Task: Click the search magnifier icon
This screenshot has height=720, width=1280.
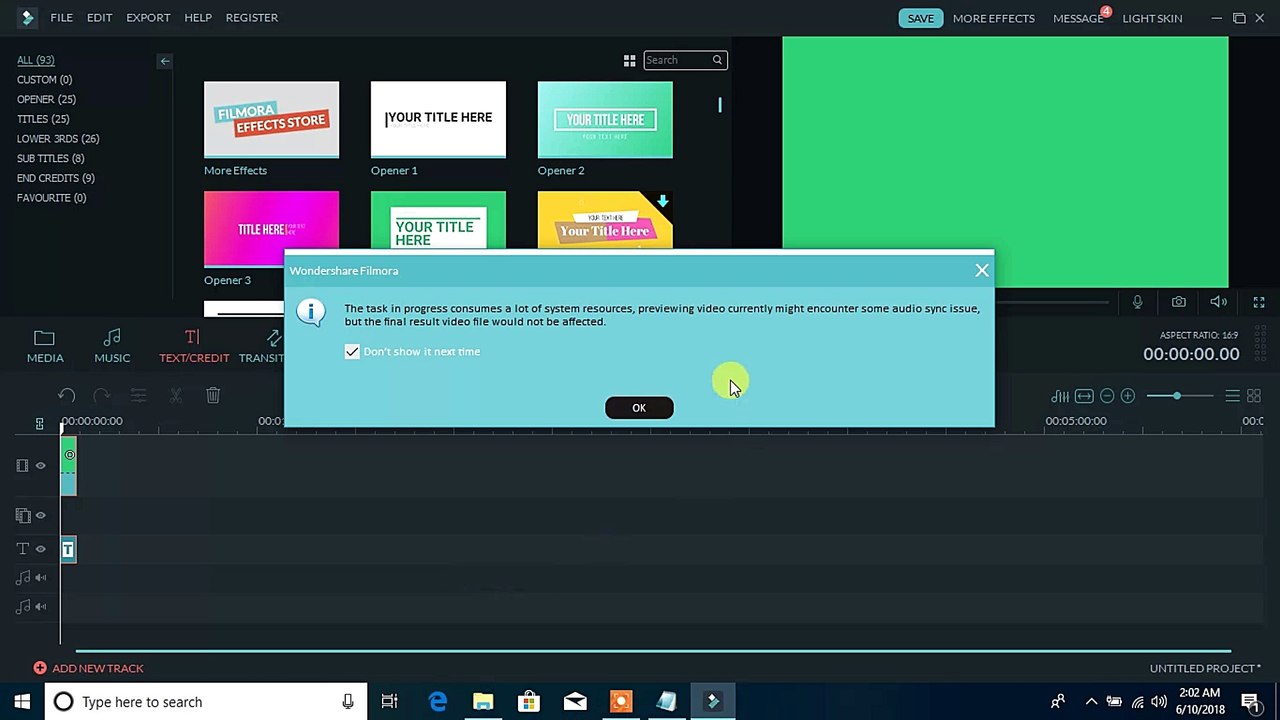Action: click(717, 60)
